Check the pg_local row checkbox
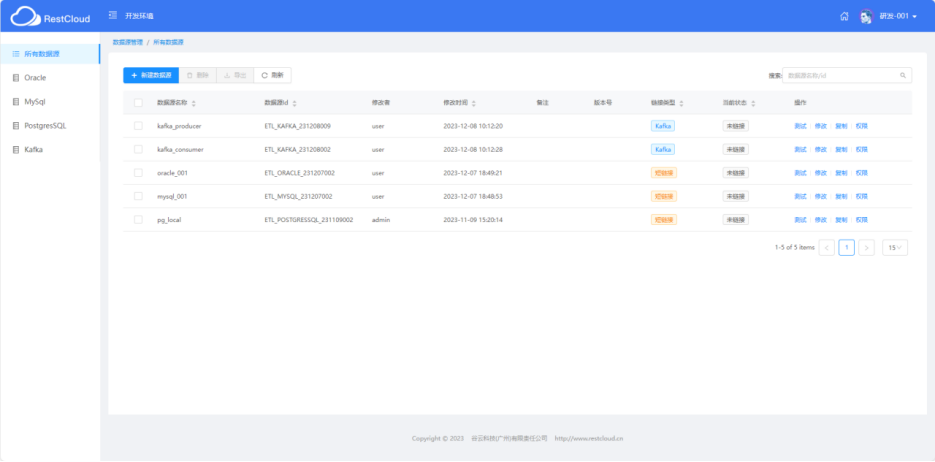 138,219
